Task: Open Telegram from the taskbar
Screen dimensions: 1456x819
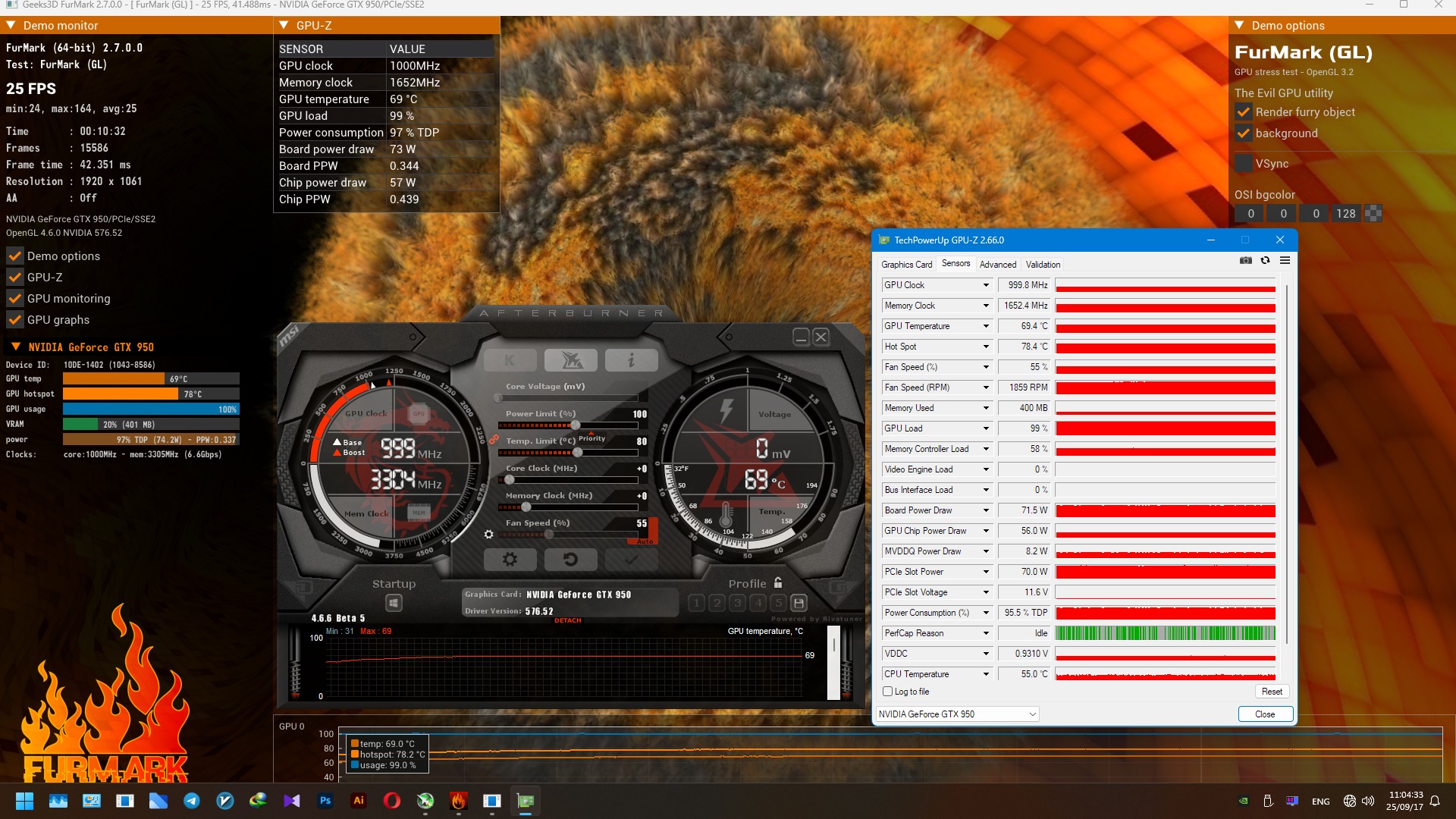Action: pos(192,801)
